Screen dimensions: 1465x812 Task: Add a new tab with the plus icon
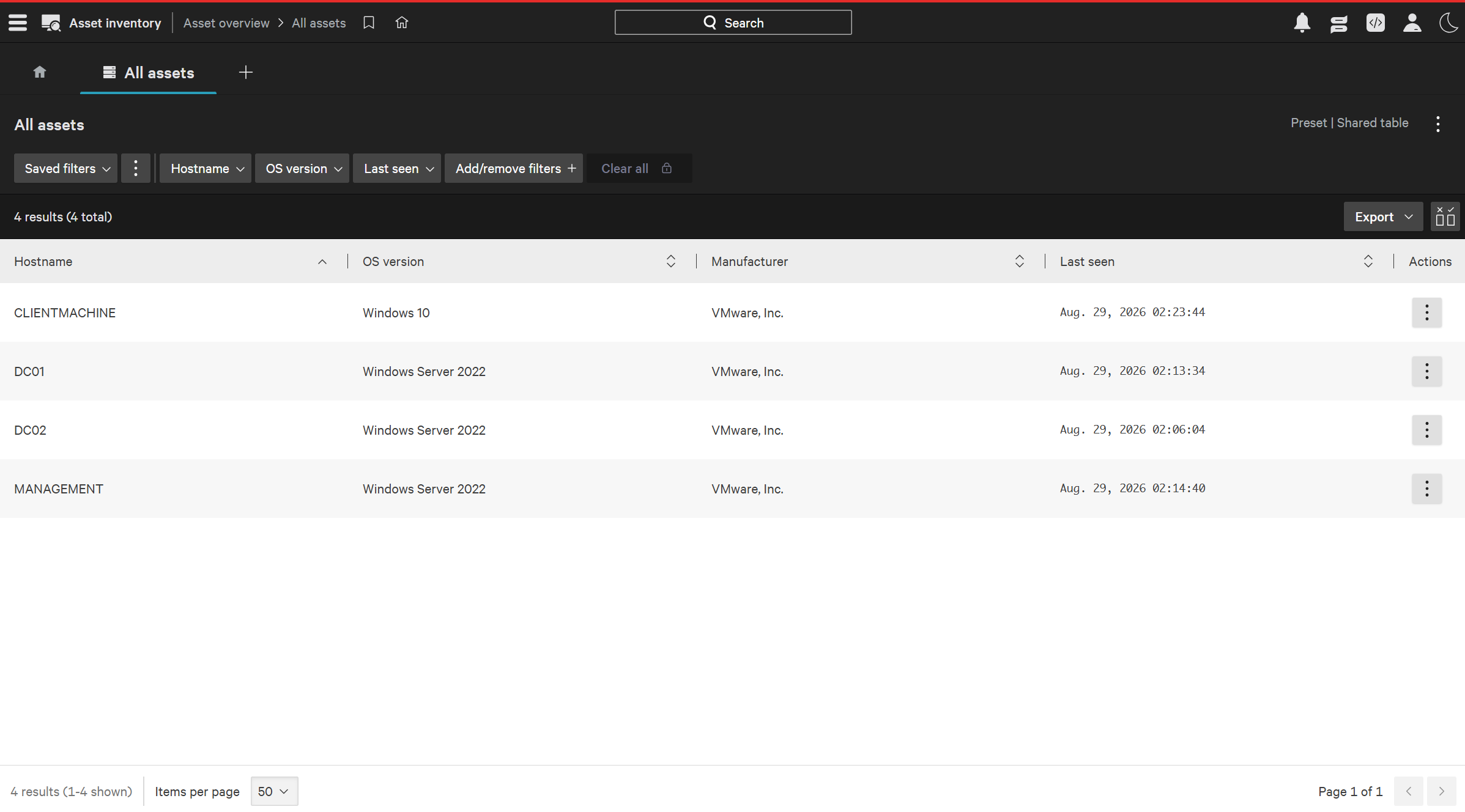tap(245, 72)
